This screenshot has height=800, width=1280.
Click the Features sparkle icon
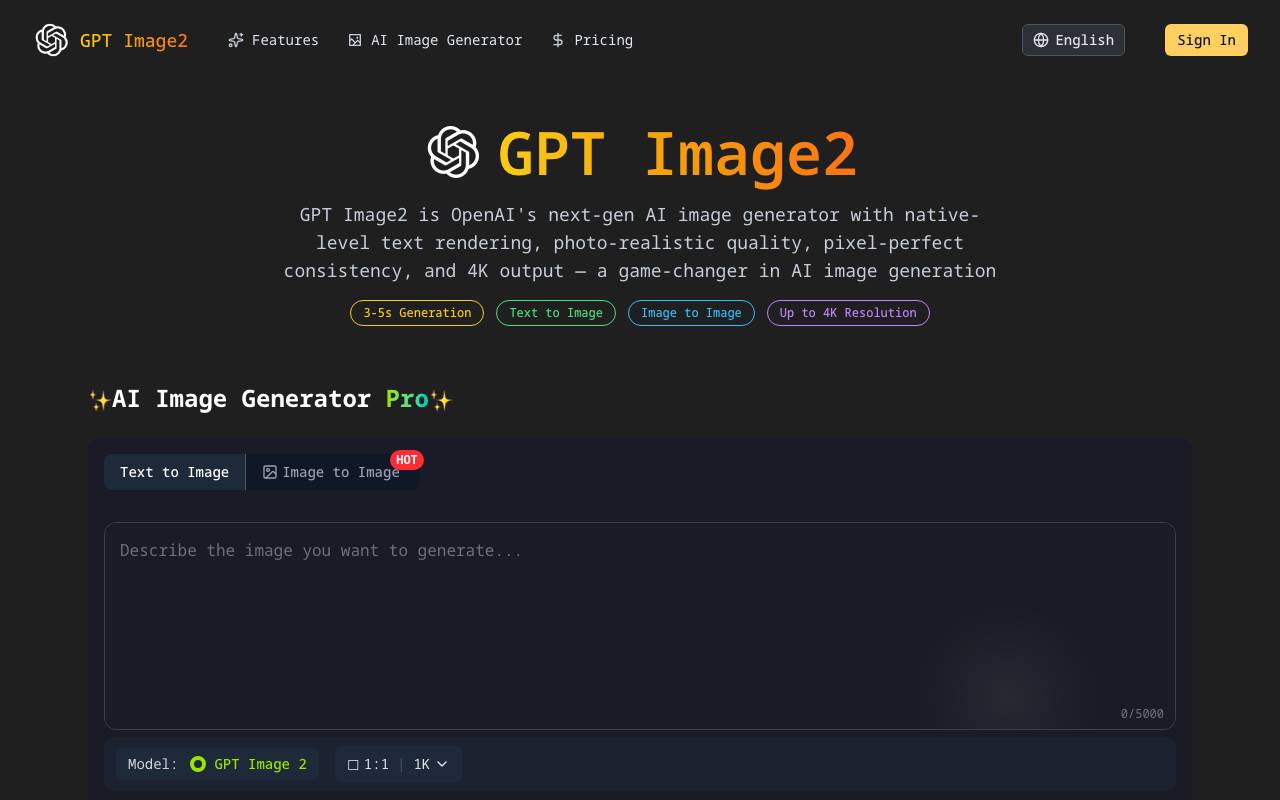pos(236,40)
